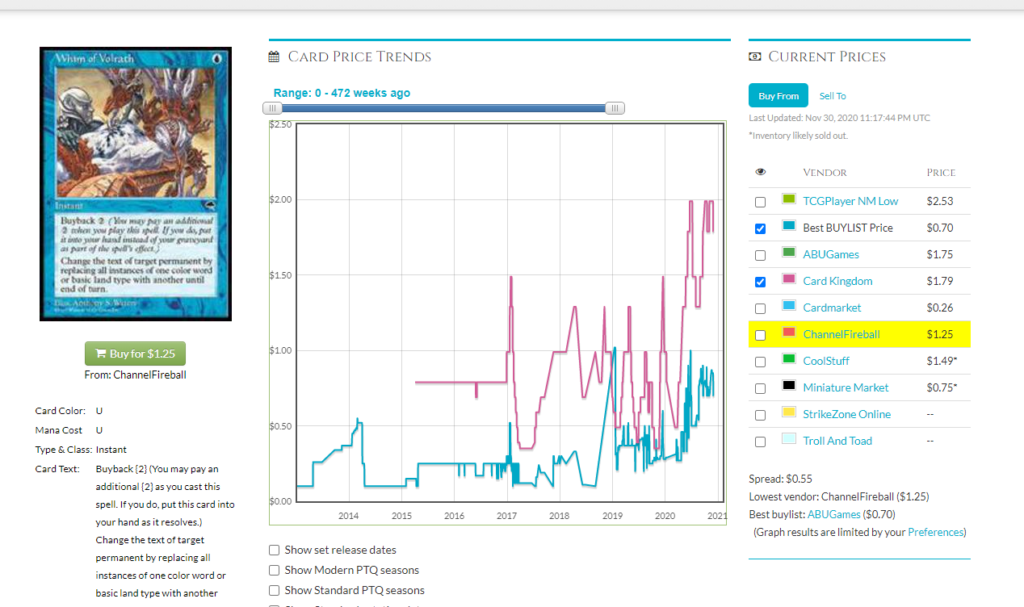Open the StrikeZone Online vendor link
This screenshot has width=1024, height=607.
846,414
